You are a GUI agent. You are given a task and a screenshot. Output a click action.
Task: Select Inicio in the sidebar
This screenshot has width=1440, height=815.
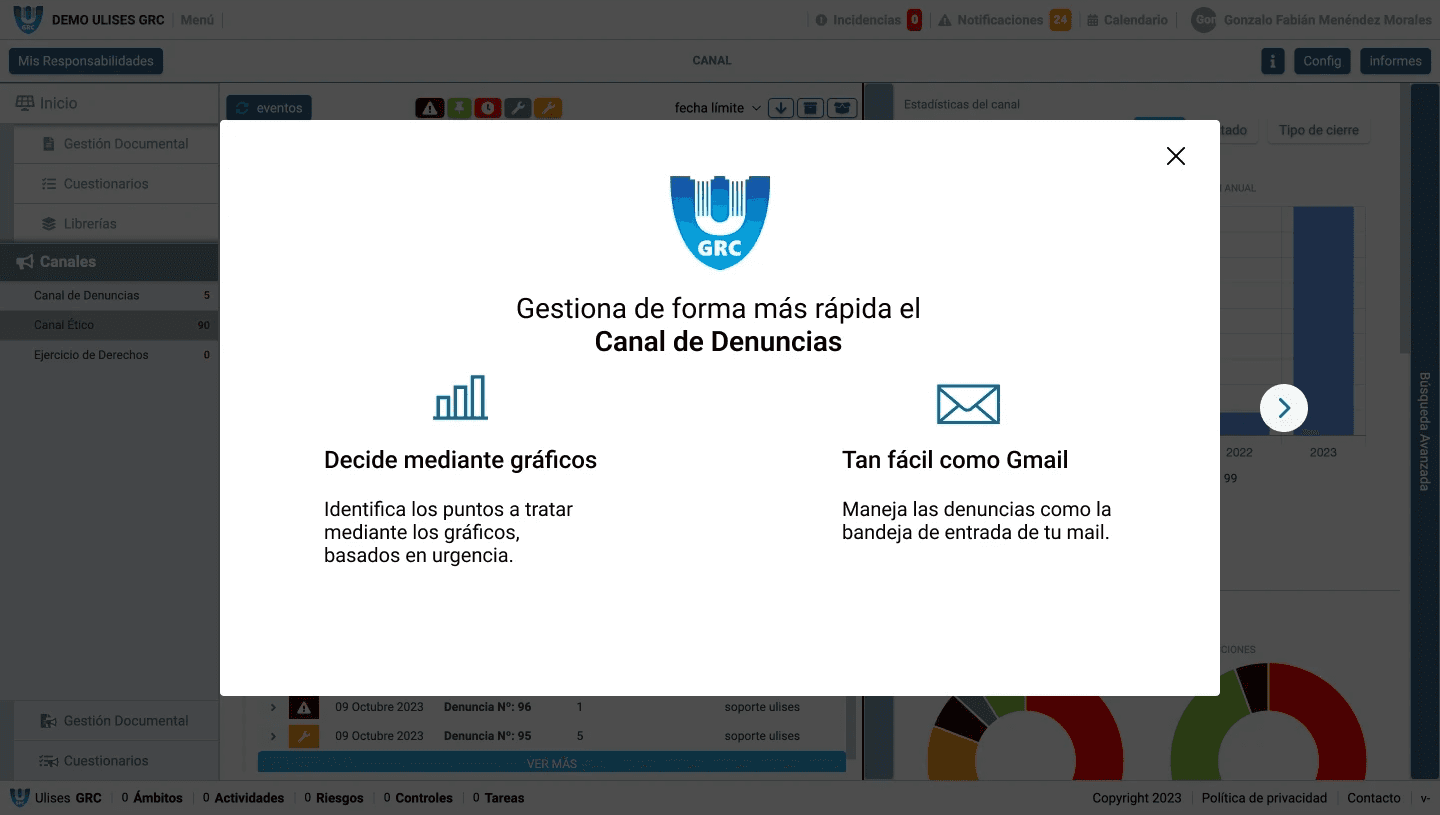coord(109,103)
